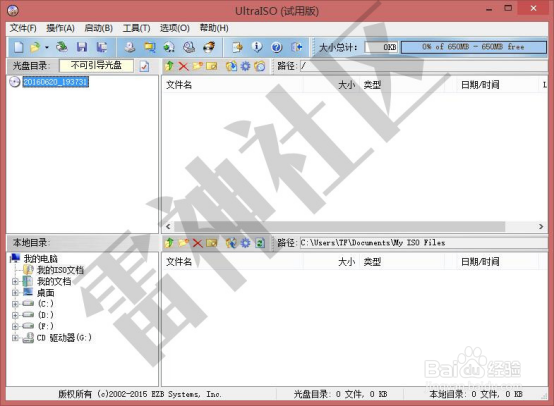Click the Mount to virtual drive icon
Image resolution: width=554 pixels, height=406 pixels.
[189, 47]
